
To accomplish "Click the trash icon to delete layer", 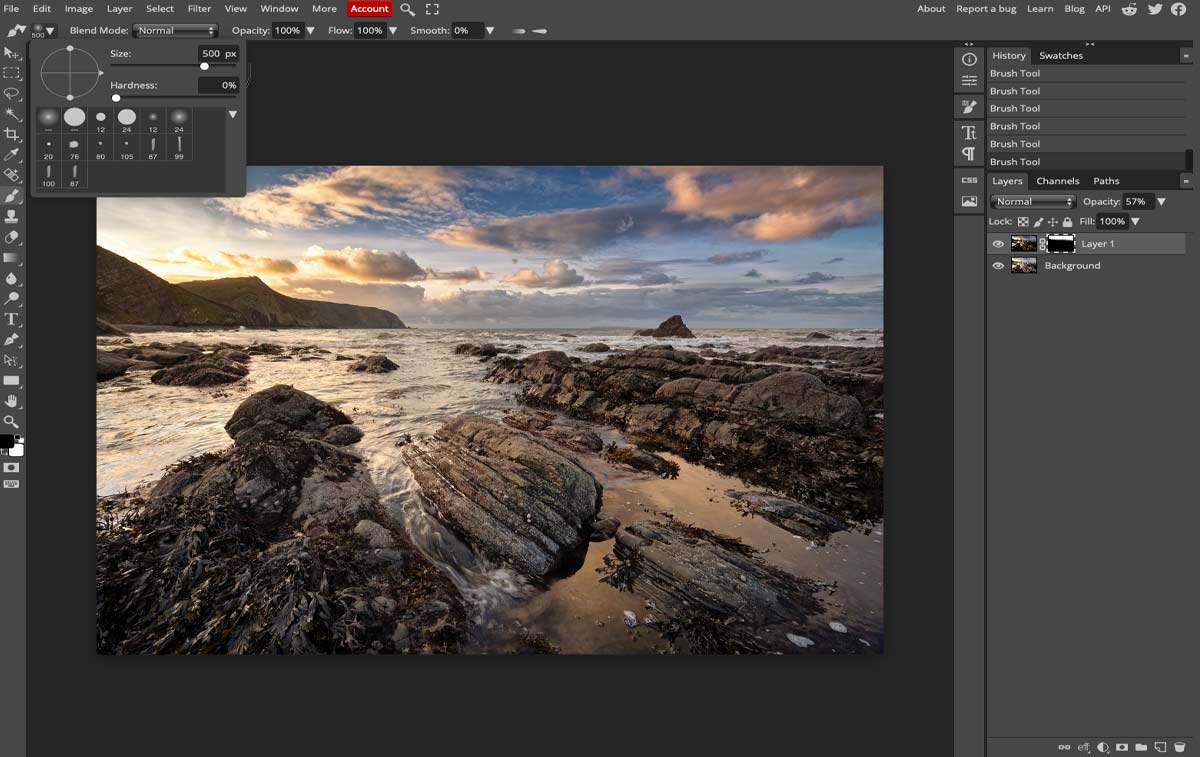I will [1178, 747].
